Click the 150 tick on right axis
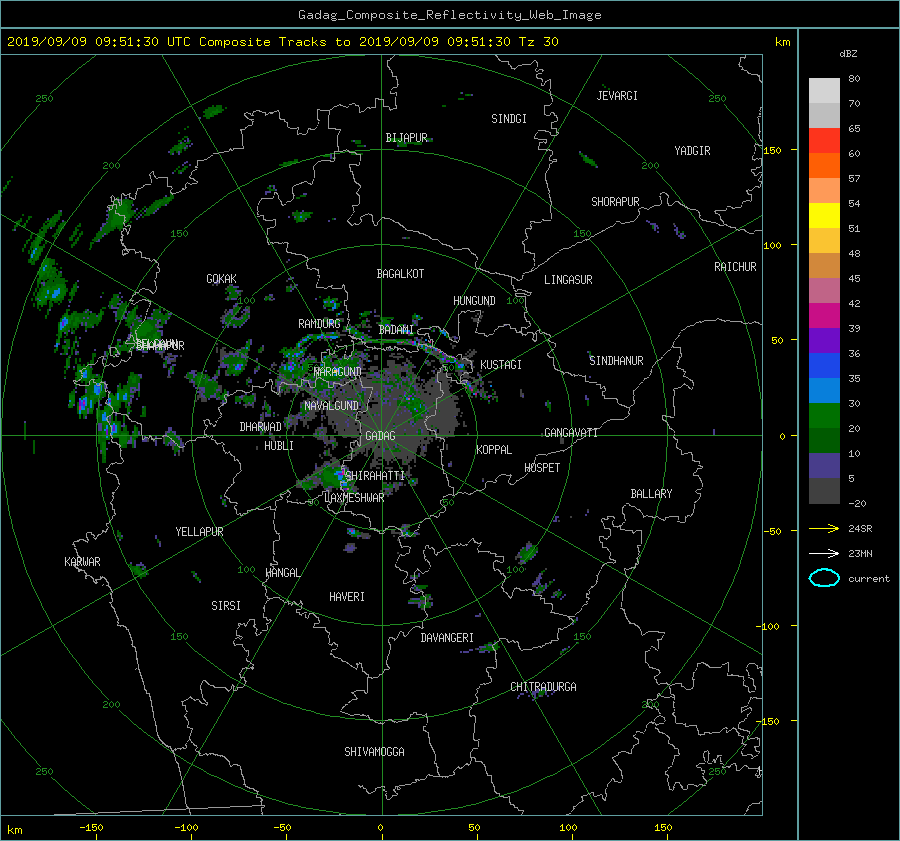Viewport: 900px width, 841px height. tap(773, 150)
